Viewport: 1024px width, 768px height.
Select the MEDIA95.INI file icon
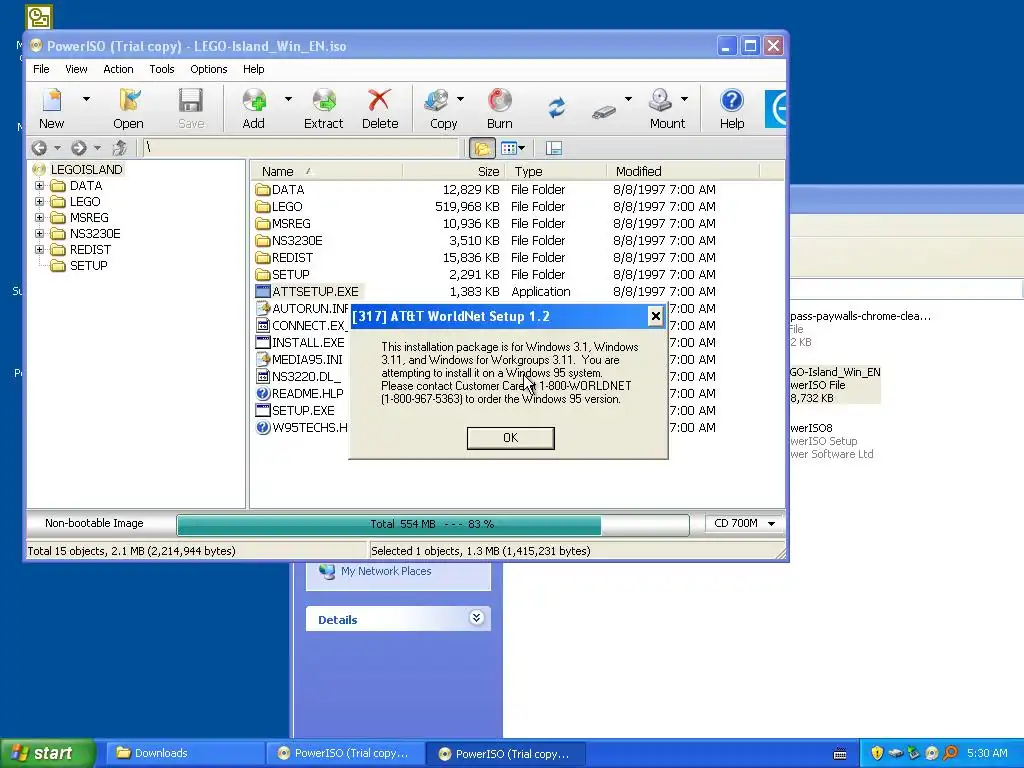(263, 360)
